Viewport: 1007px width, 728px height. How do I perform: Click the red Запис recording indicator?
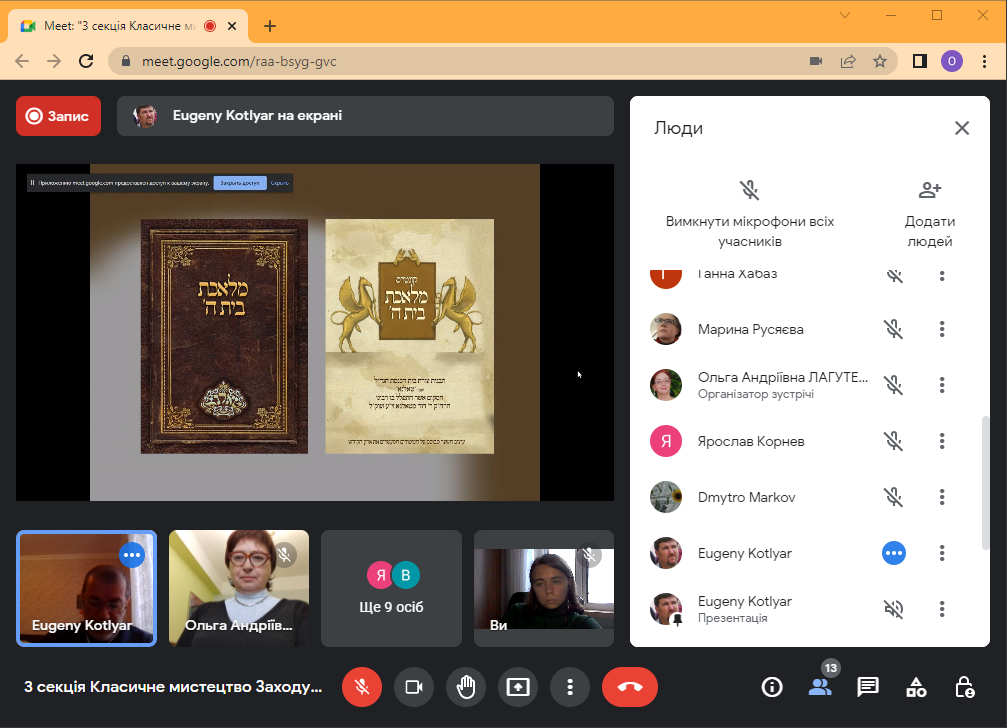point(58,116)
